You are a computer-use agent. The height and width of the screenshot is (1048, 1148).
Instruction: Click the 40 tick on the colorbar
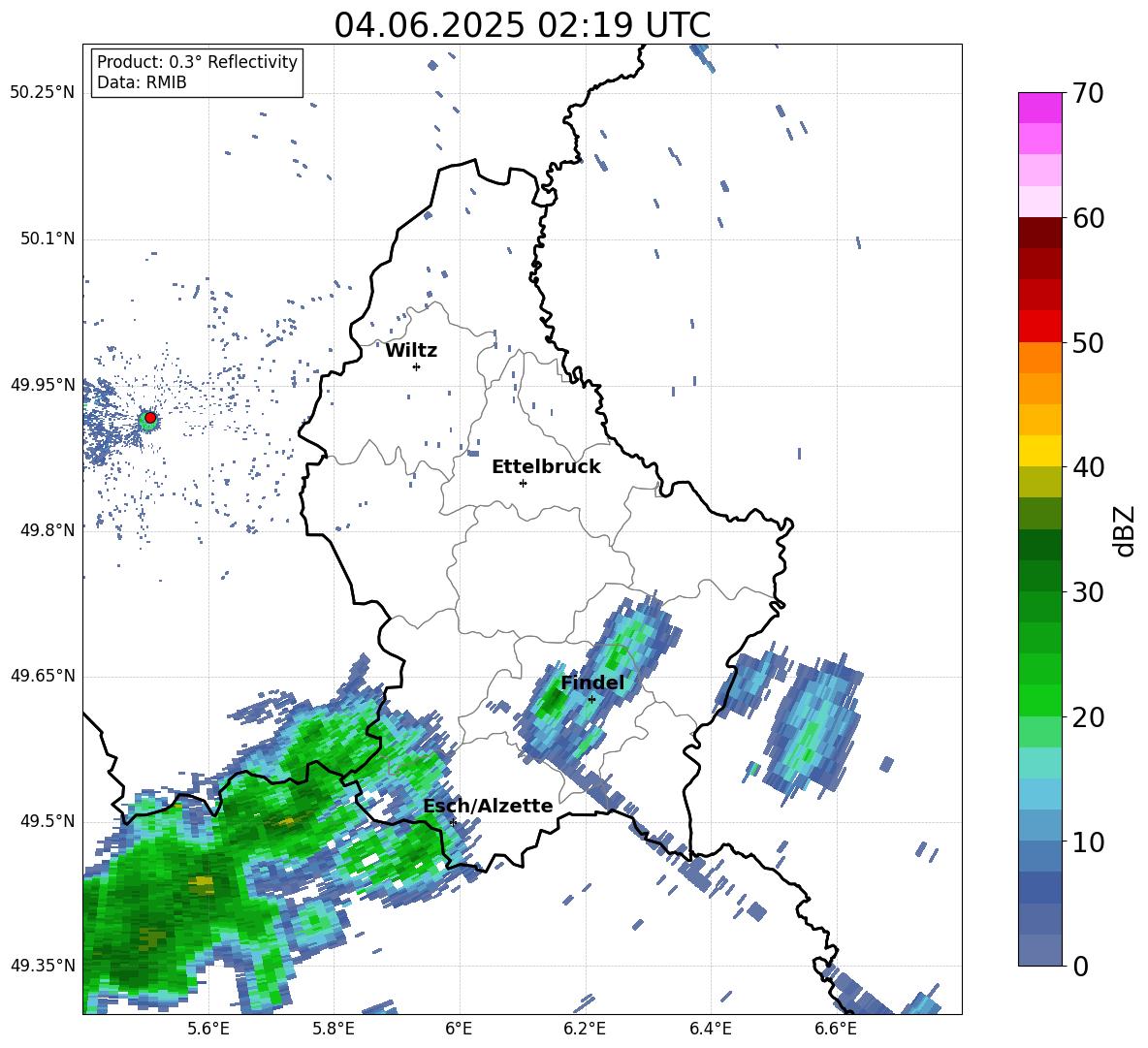click(1087, 467)
